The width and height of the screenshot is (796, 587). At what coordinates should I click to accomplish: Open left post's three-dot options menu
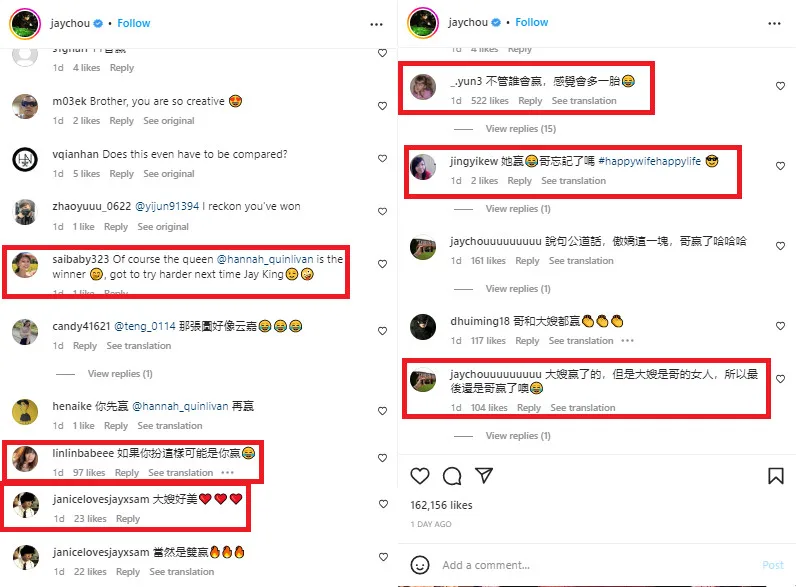click(x=376, y=24)
